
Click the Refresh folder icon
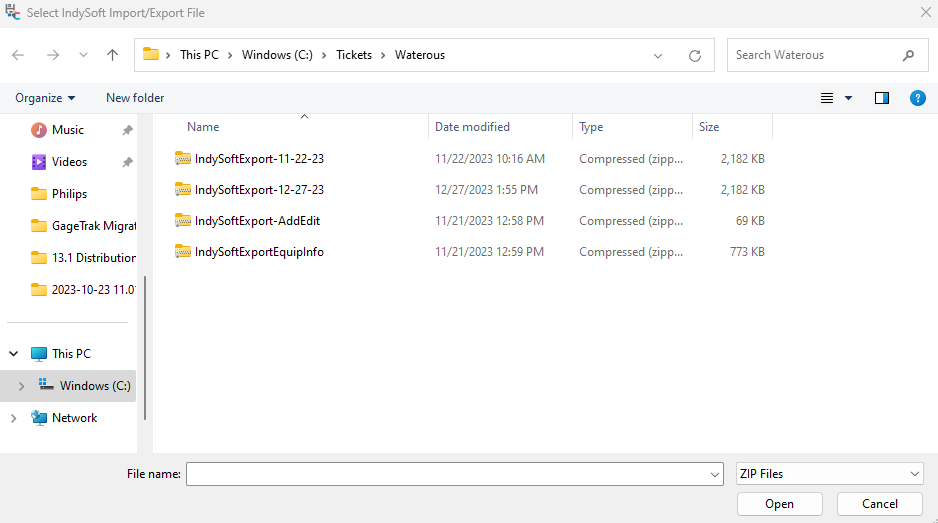pyautogui.click(x=695, y=56)
